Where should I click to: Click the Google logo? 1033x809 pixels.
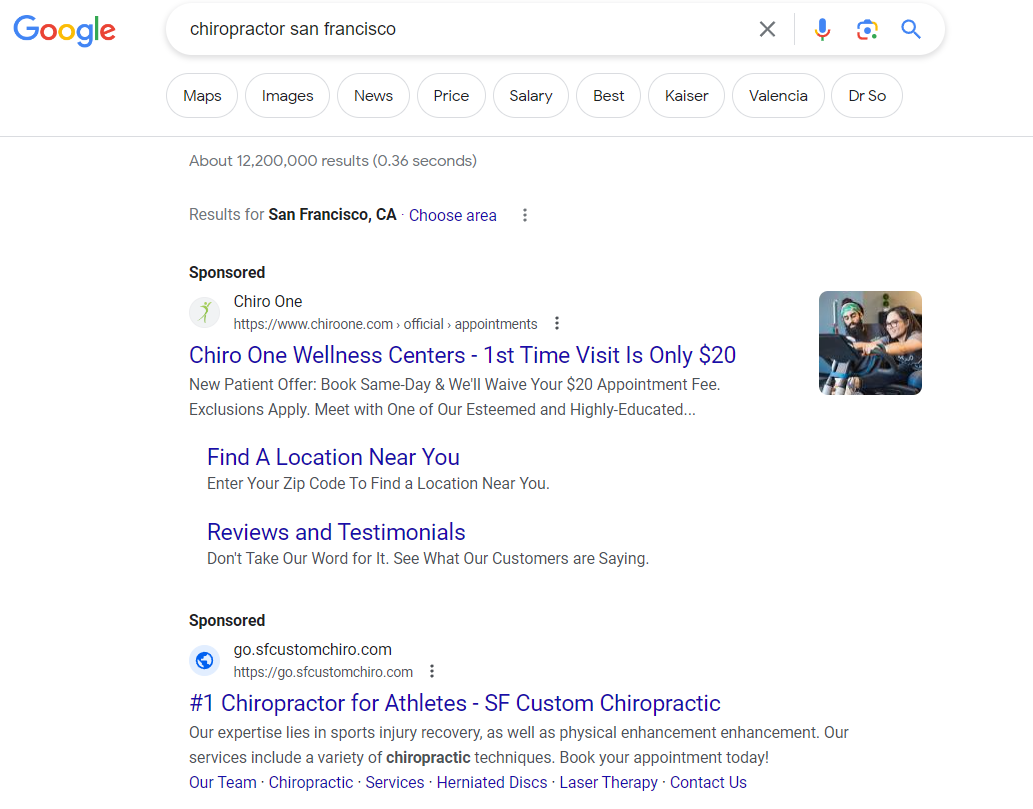(x=65, y=30)
